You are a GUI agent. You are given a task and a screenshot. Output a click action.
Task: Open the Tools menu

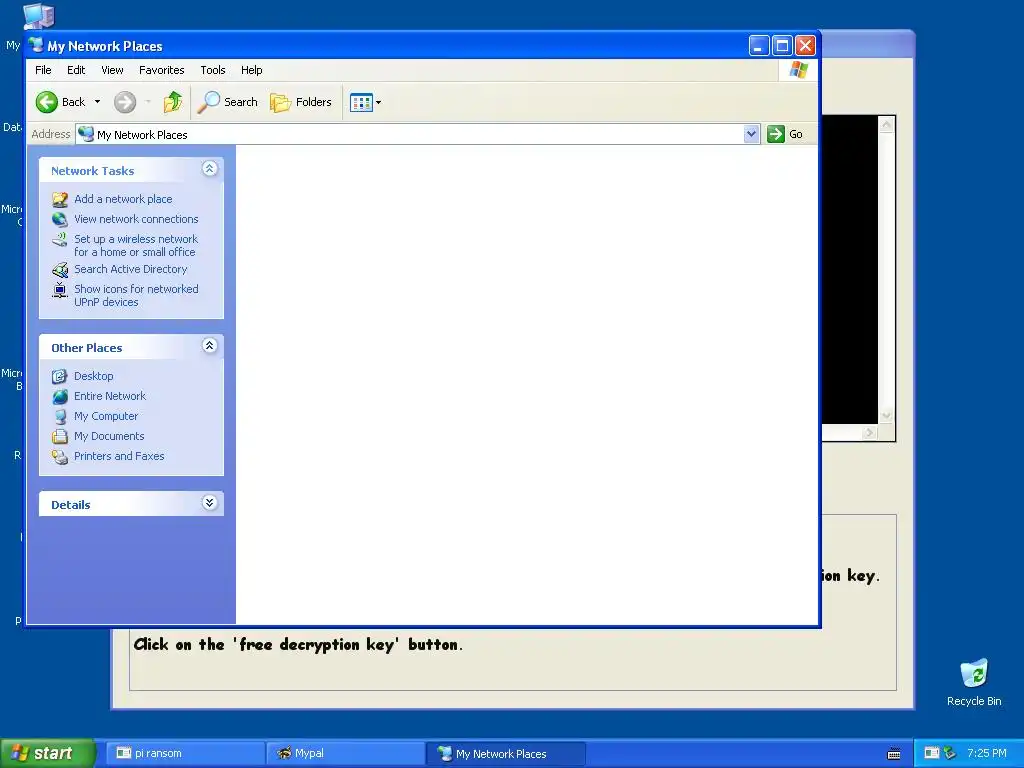coord(213,70)
